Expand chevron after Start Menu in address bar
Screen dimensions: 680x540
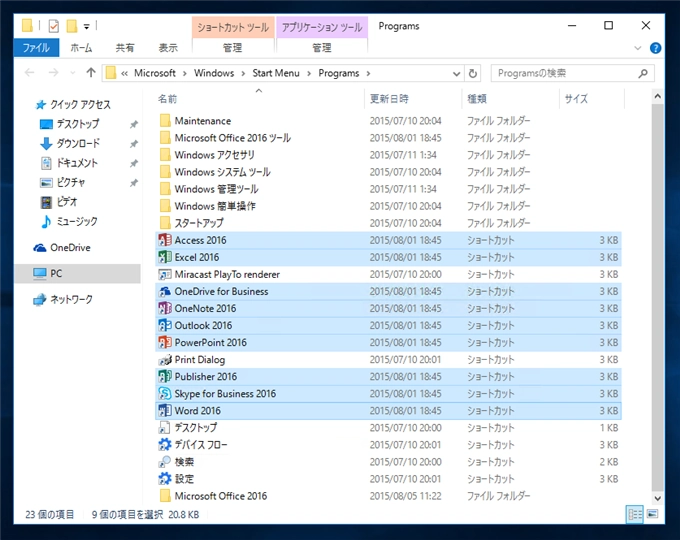[309, 73]
